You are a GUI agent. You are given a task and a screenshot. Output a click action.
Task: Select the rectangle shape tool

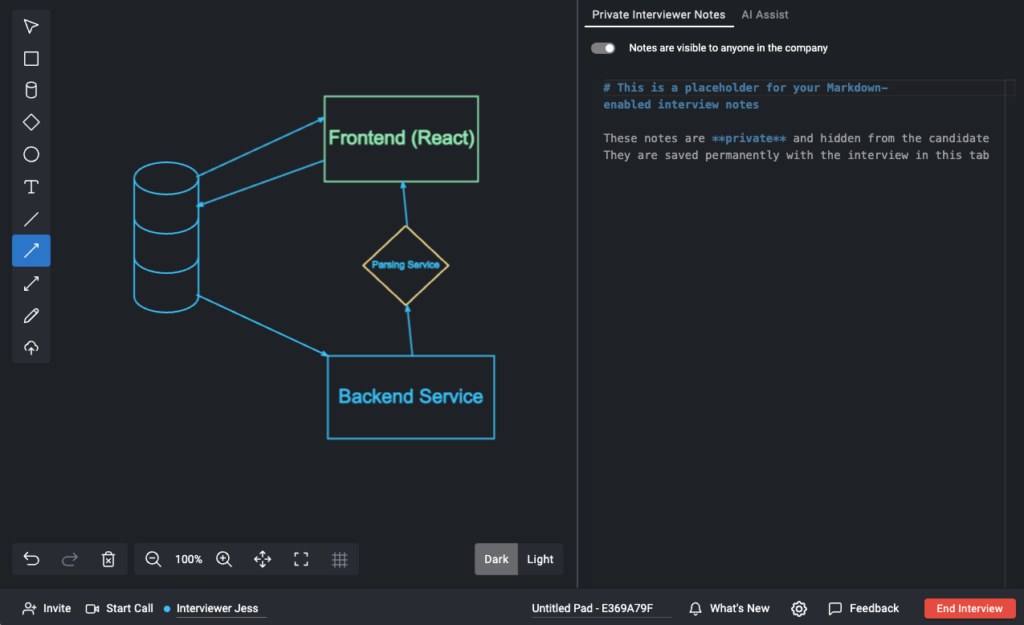[31, 59]
